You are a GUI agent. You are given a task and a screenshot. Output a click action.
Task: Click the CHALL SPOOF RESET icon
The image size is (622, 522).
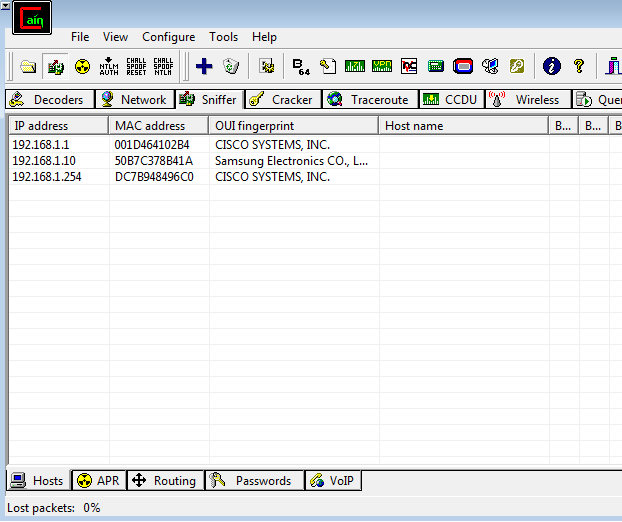pos(136,66)
